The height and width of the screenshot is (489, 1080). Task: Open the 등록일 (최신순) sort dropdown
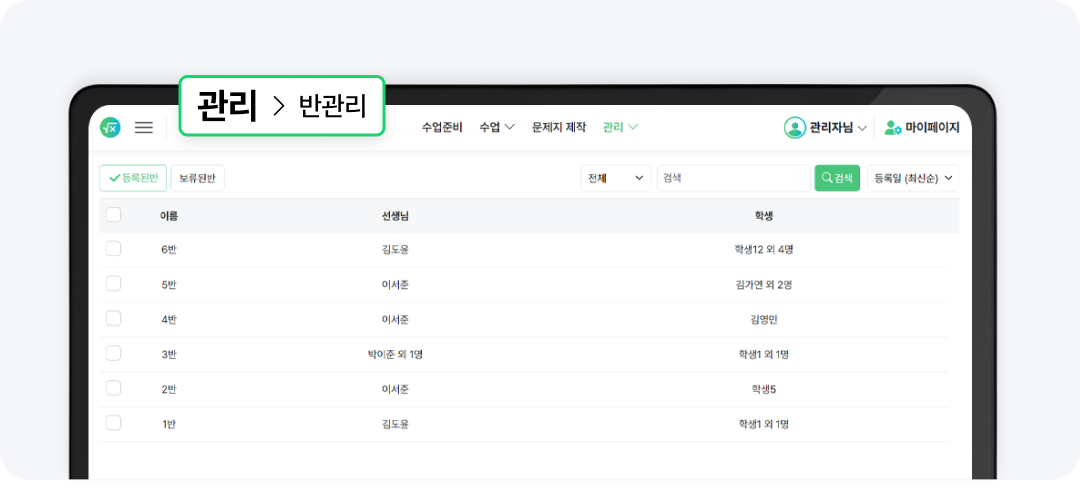pyautogui.click(x=913, y=178)
